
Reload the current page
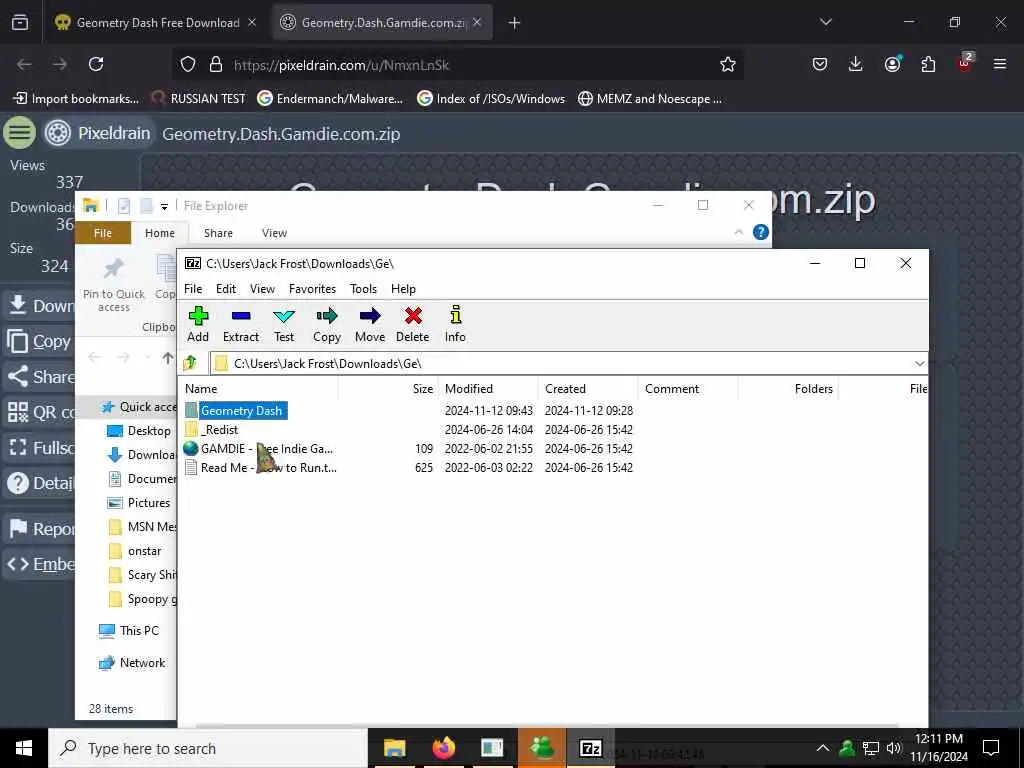(96, 64)
